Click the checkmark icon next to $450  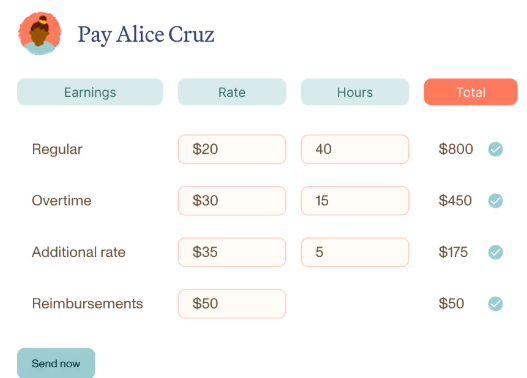tap(495, 201)
